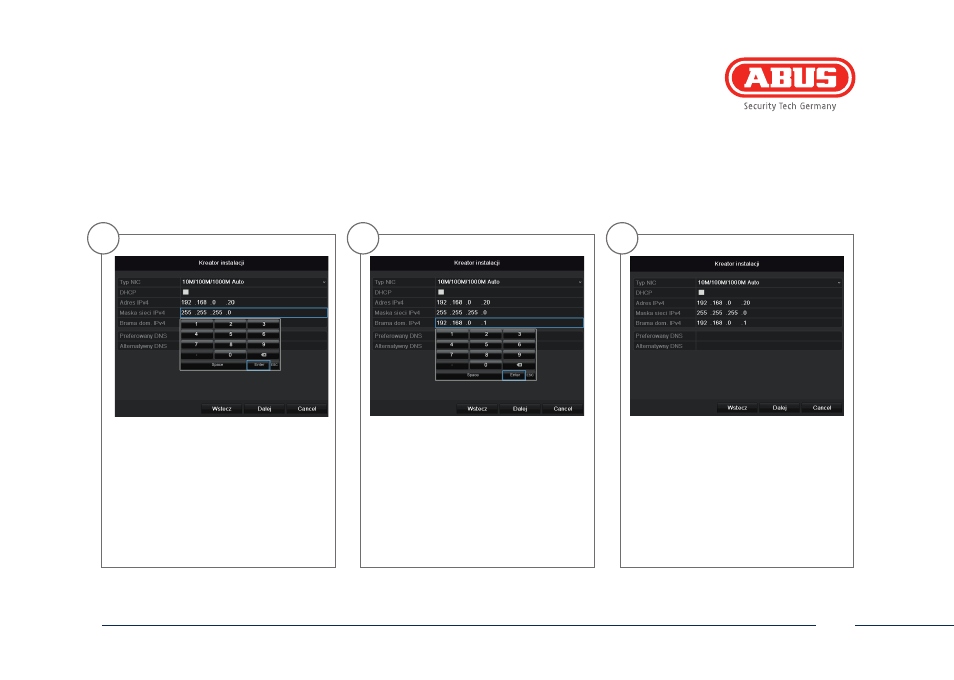954x680 pixels.
Task: Tap keypad digit 2 in middle window
Action: pos(486,335)
